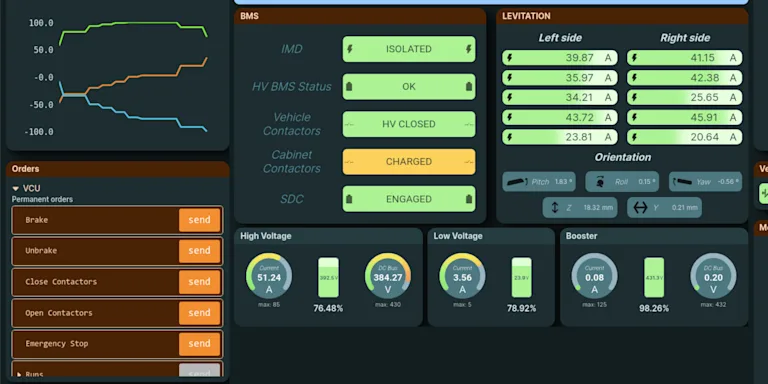Send the Unbrake order
The image size is (768, 384).
coord(199,251)
